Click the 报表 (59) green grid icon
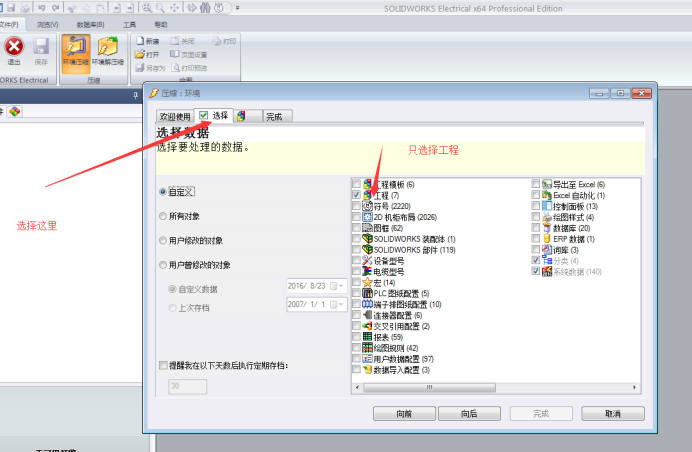This screenshot has height=452, width=692. 367,337
